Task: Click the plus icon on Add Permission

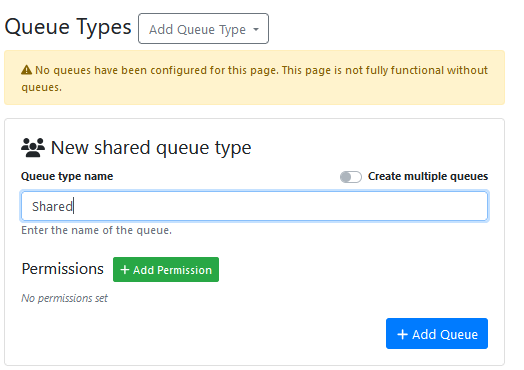Action: tap(125, 269)
